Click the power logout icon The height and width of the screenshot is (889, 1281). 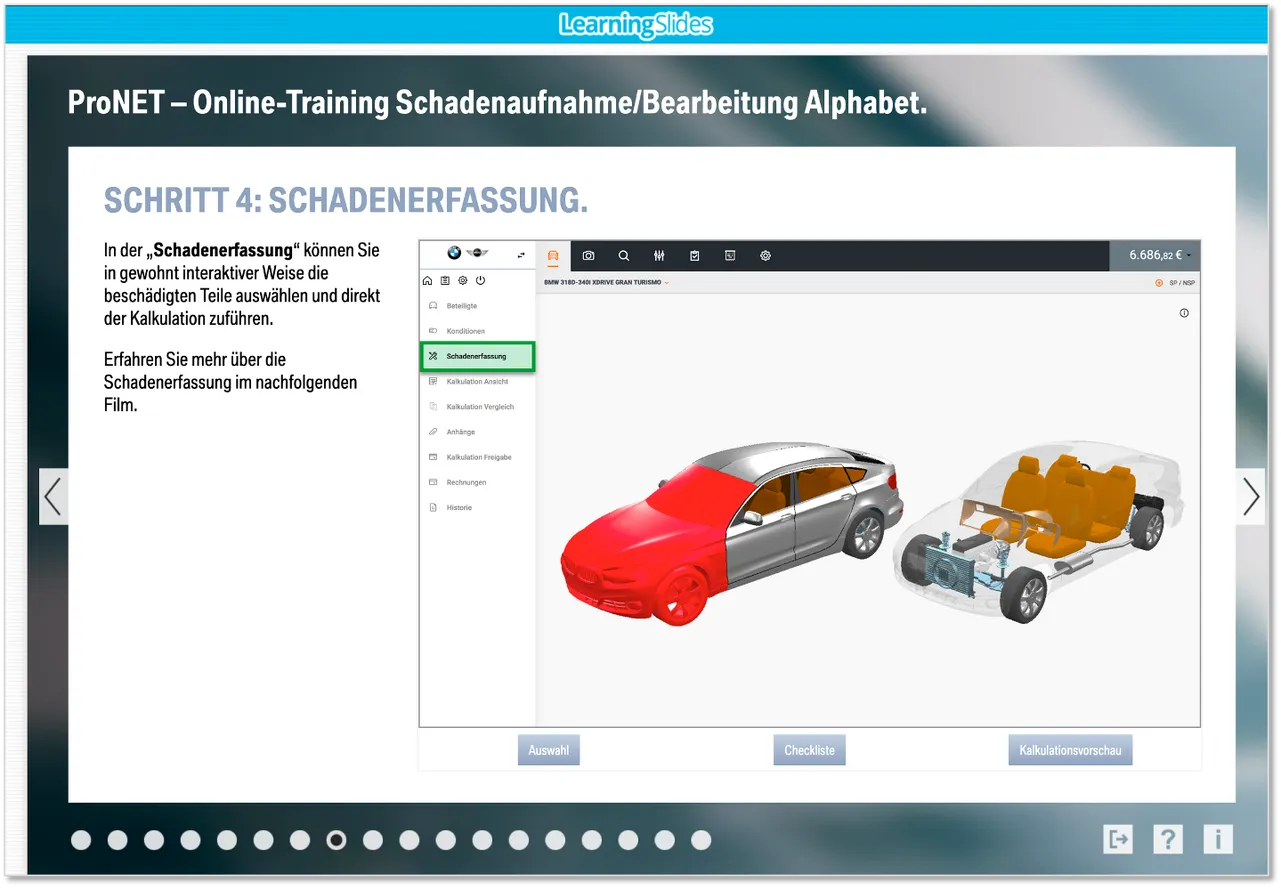(480, 281)
